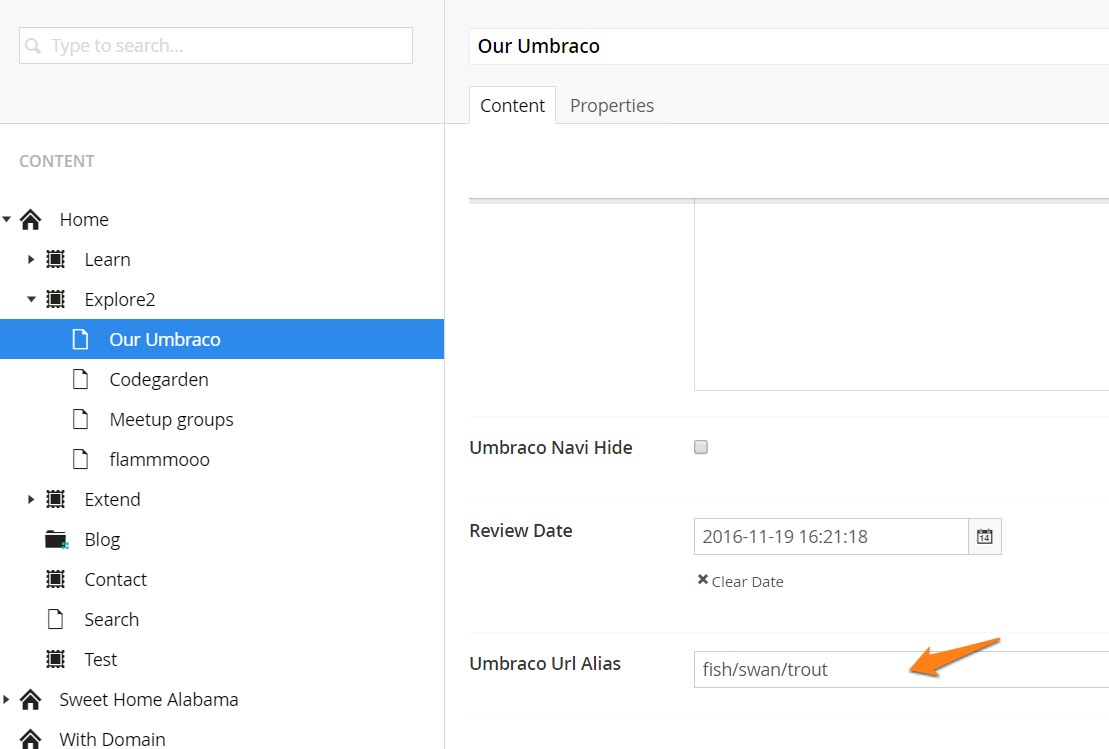The width and height of the screenshot is (1109, 749).
Task: Click the Umbraco Navi Hide label
Action: click(x=551, y=448)
